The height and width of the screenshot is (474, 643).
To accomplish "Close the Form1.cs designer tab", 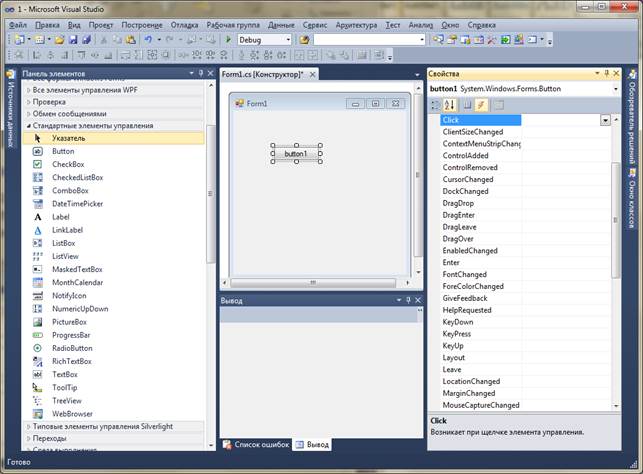I will click(312, 74).
